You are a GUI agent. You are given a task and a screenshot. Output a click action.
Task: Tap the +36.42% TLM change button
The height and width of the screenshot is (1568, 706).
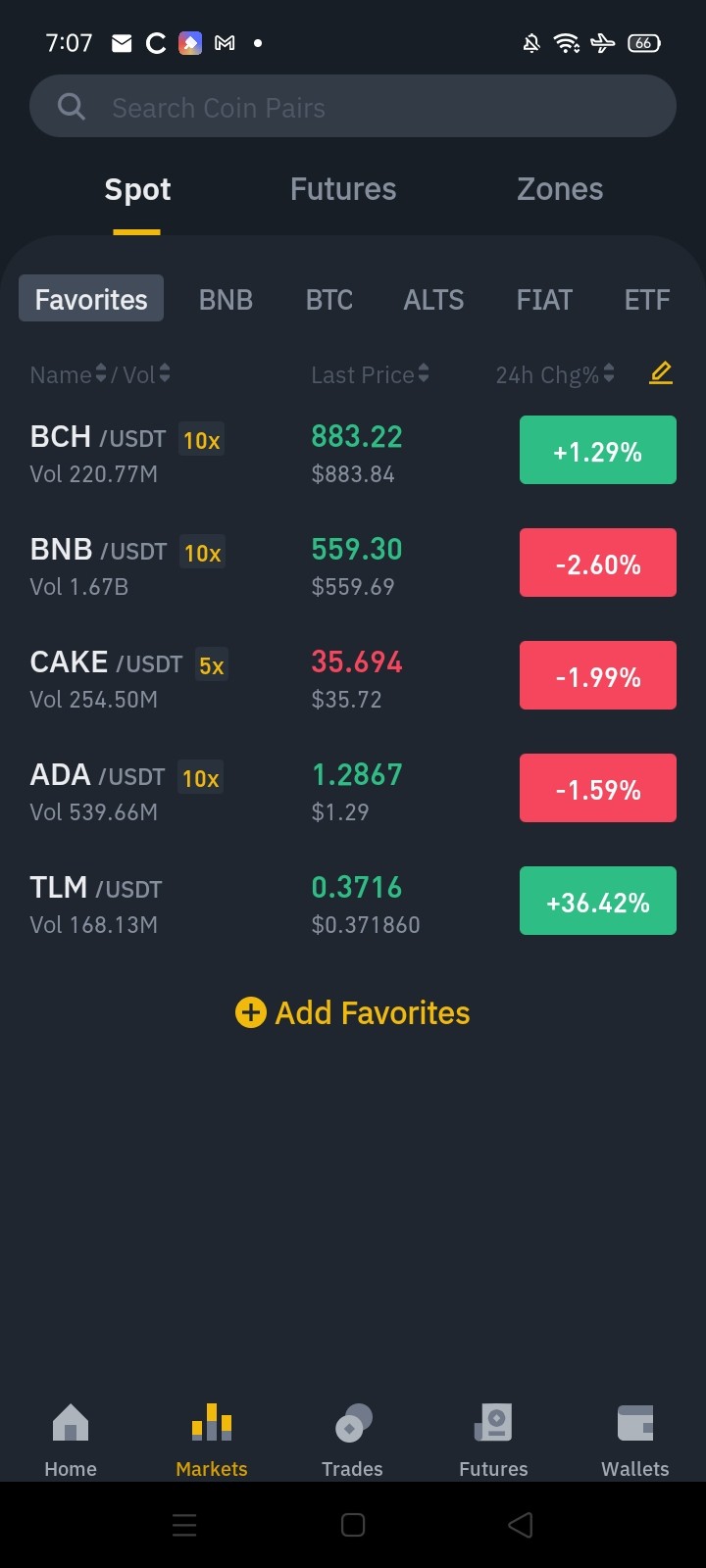click(x=598, y=901)
